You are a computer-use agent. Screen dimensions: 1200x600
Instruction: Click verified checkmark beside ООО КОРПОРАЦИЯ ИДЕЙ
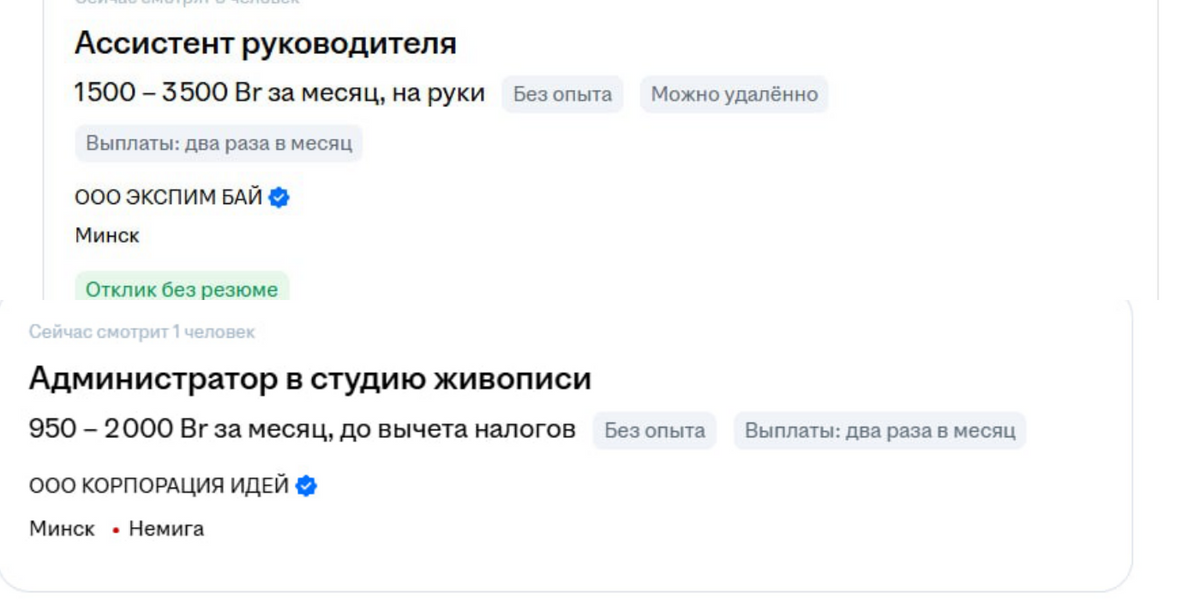point(307,486)
